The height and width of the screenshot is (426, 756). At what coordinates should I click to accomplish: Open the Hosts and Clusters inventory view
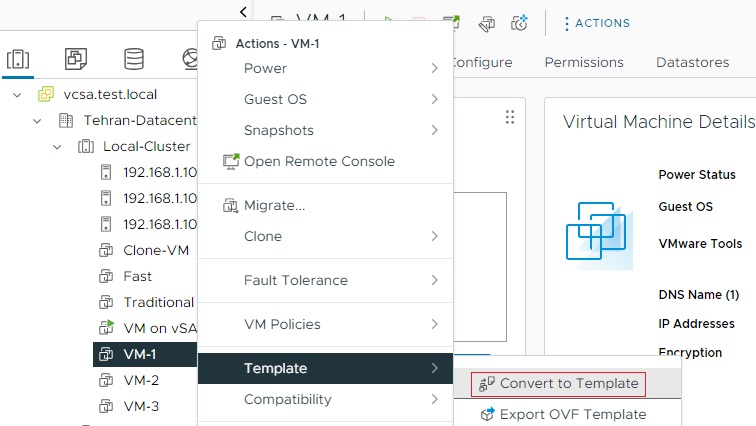[17, 59]
